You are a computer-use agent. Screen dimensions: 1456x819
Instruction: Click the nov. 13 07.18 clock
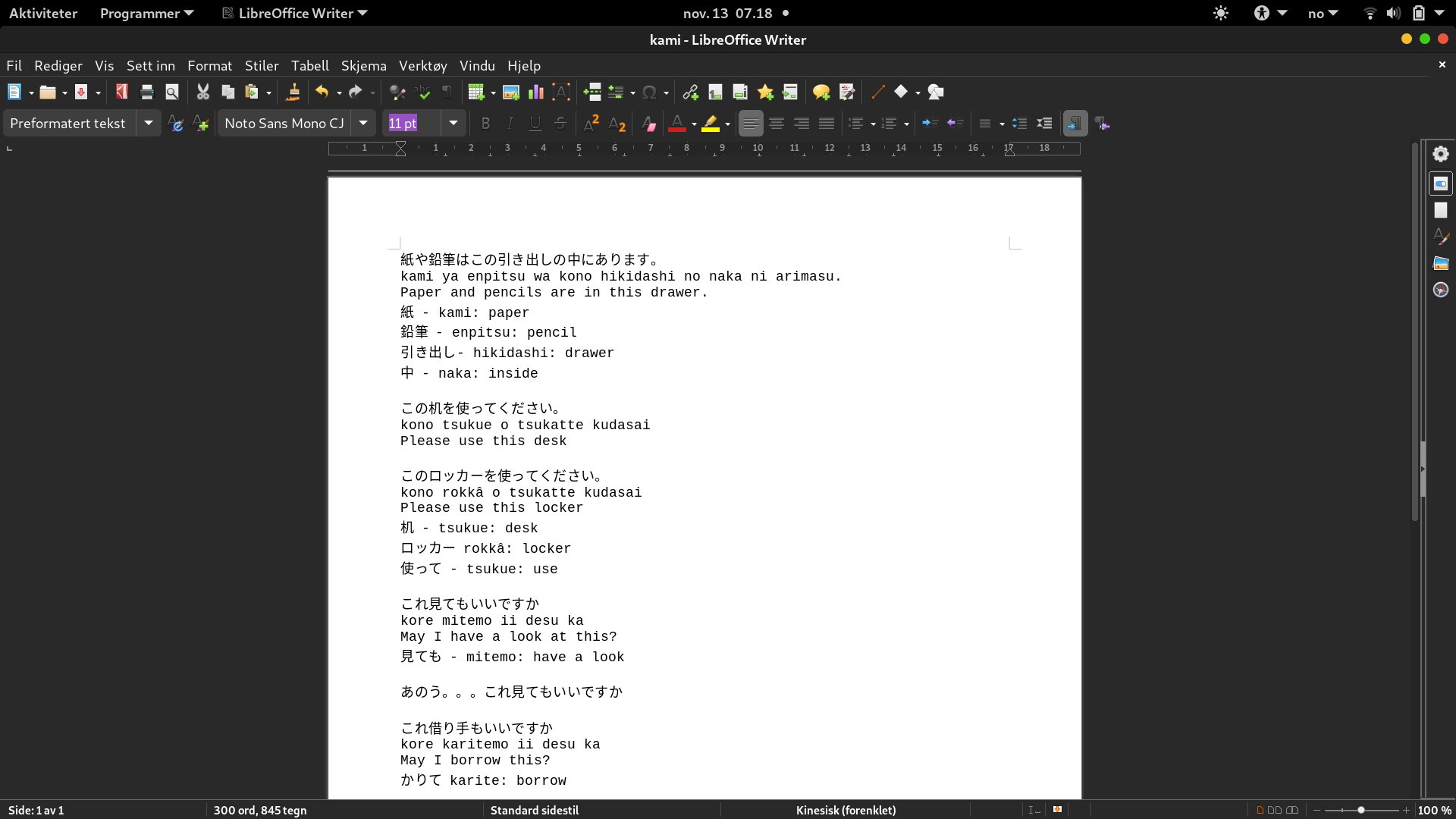[x=728, y=13]
